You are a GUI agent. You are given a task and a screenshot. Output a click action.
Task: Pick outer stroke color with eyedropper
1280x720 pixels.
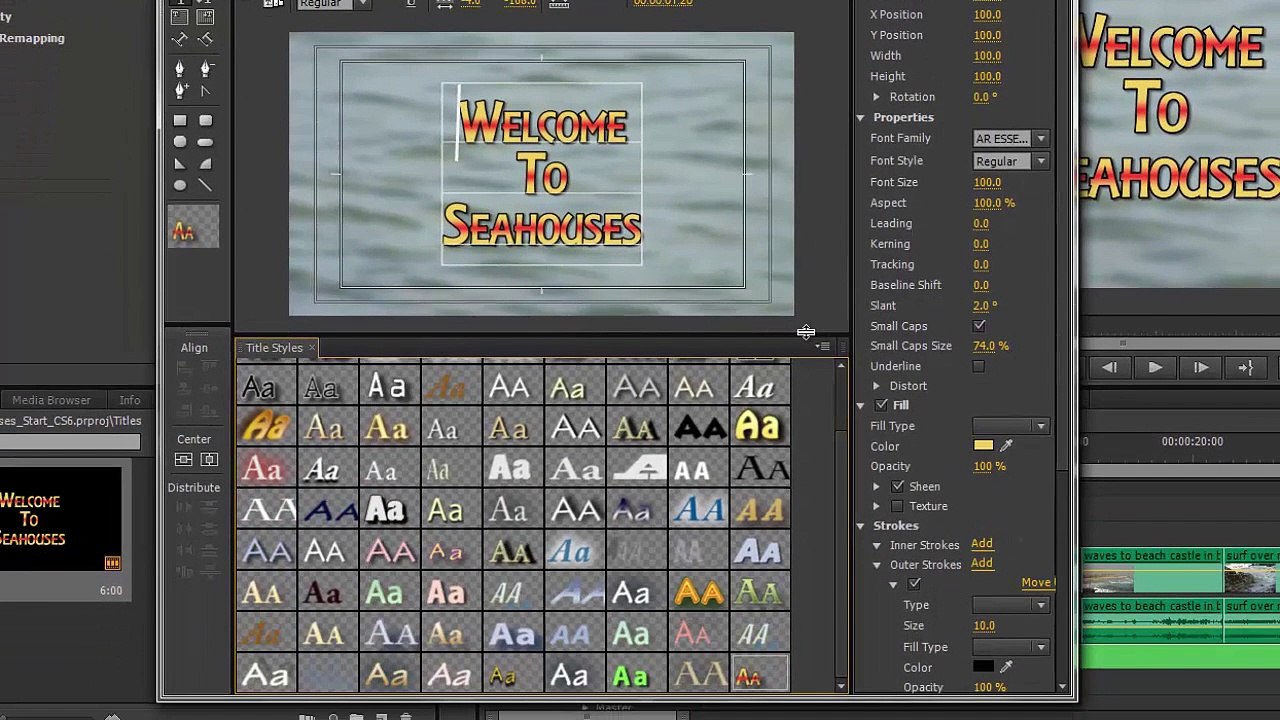pyautogui.click(x=1007, y=667)
